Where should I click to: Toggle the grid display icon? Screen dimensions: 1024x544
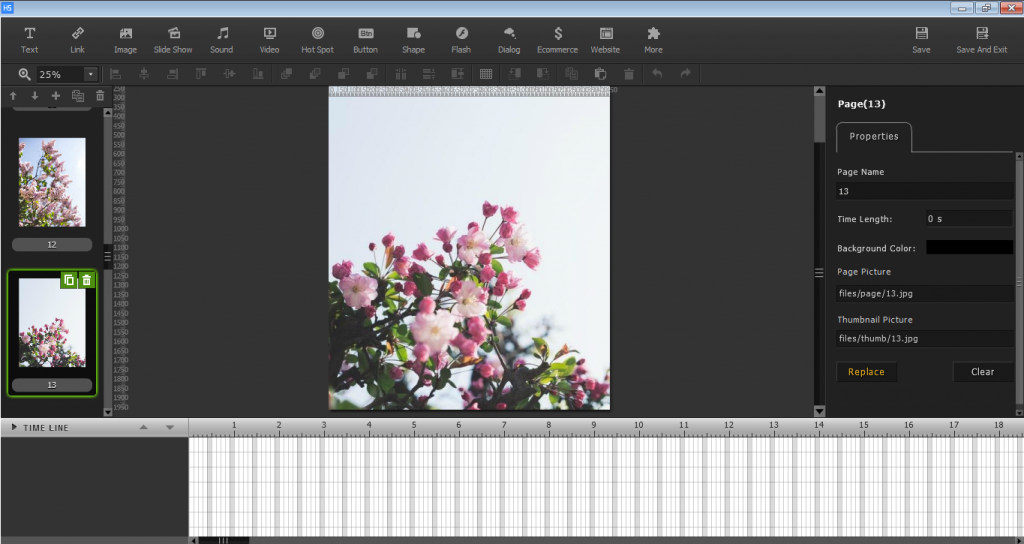coord(486,74)
